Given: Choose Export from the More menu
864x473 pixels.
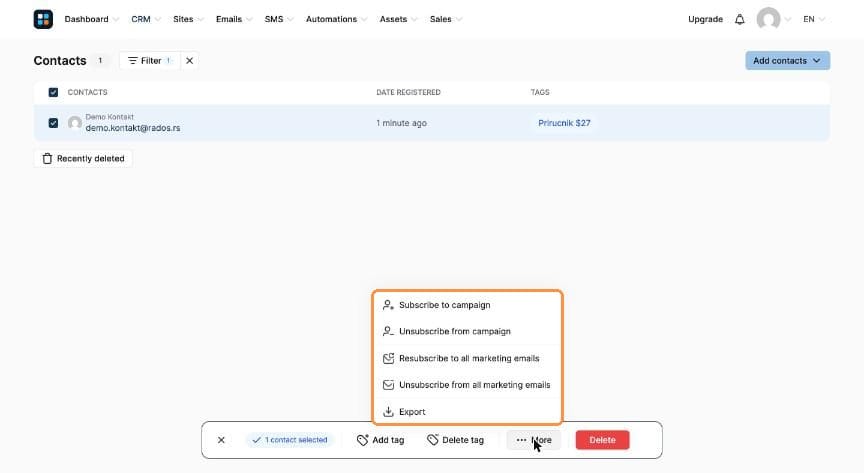Looking at the screenshot, I should (467, 412).
